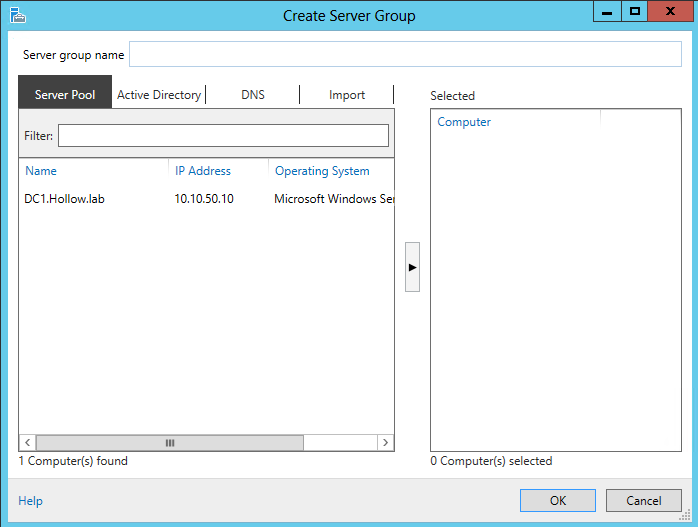The height and width of the screenshot is (527, 698).
Task: Close the dialog with the red X
Action: tap(670, 12)
